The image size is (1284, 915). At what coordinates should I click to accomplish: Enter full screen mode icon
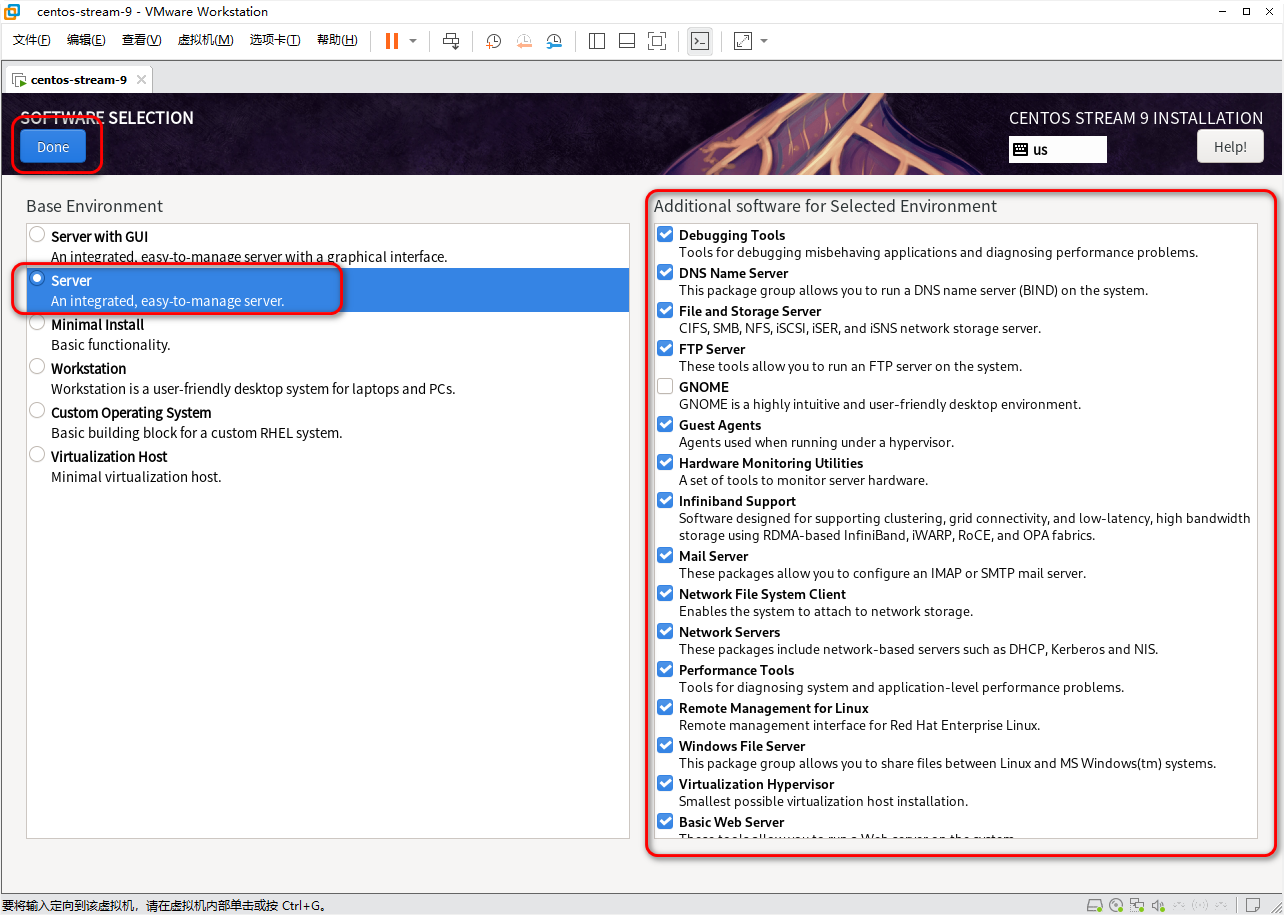coord(657,41)
